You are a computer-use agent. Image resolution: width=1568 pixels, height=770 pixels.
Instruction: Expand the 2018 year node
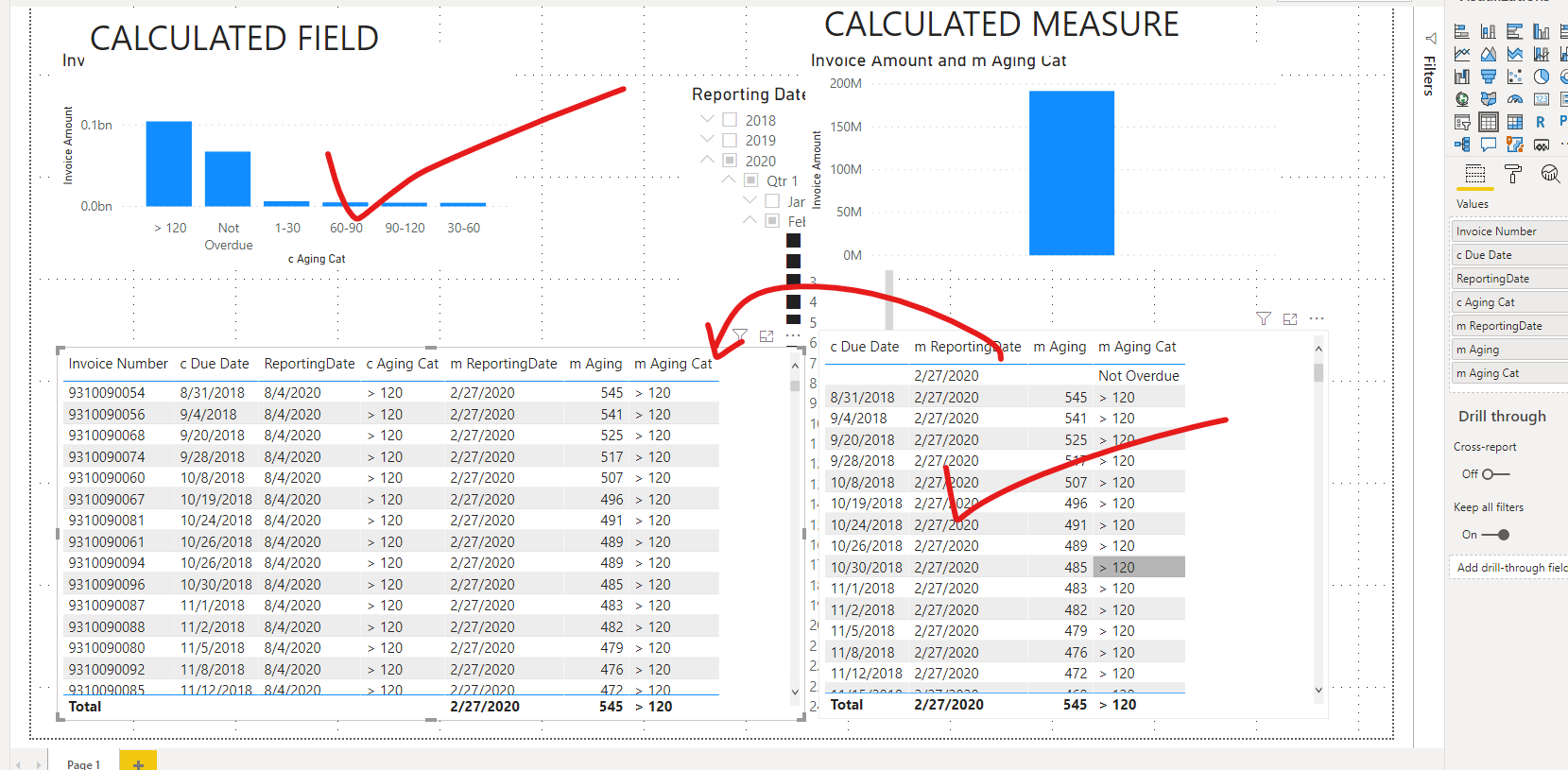coord(707,119)
